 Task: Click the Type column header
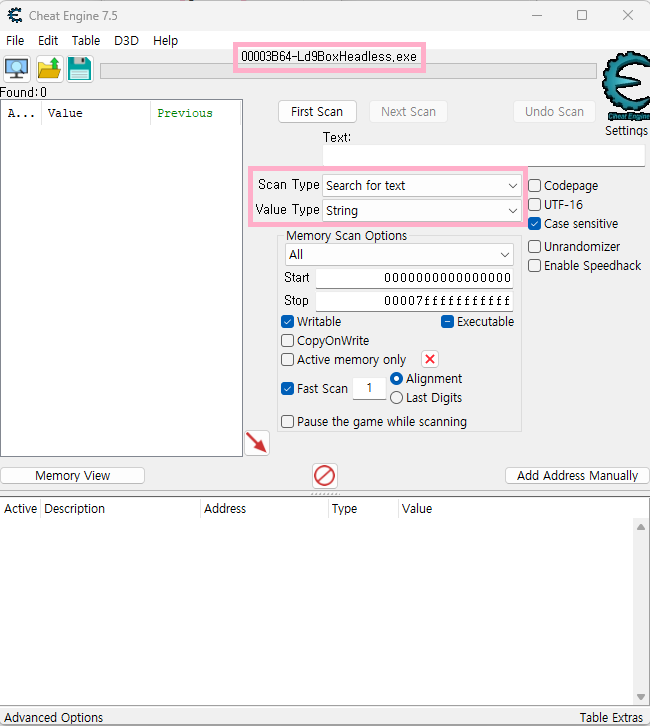363,508
